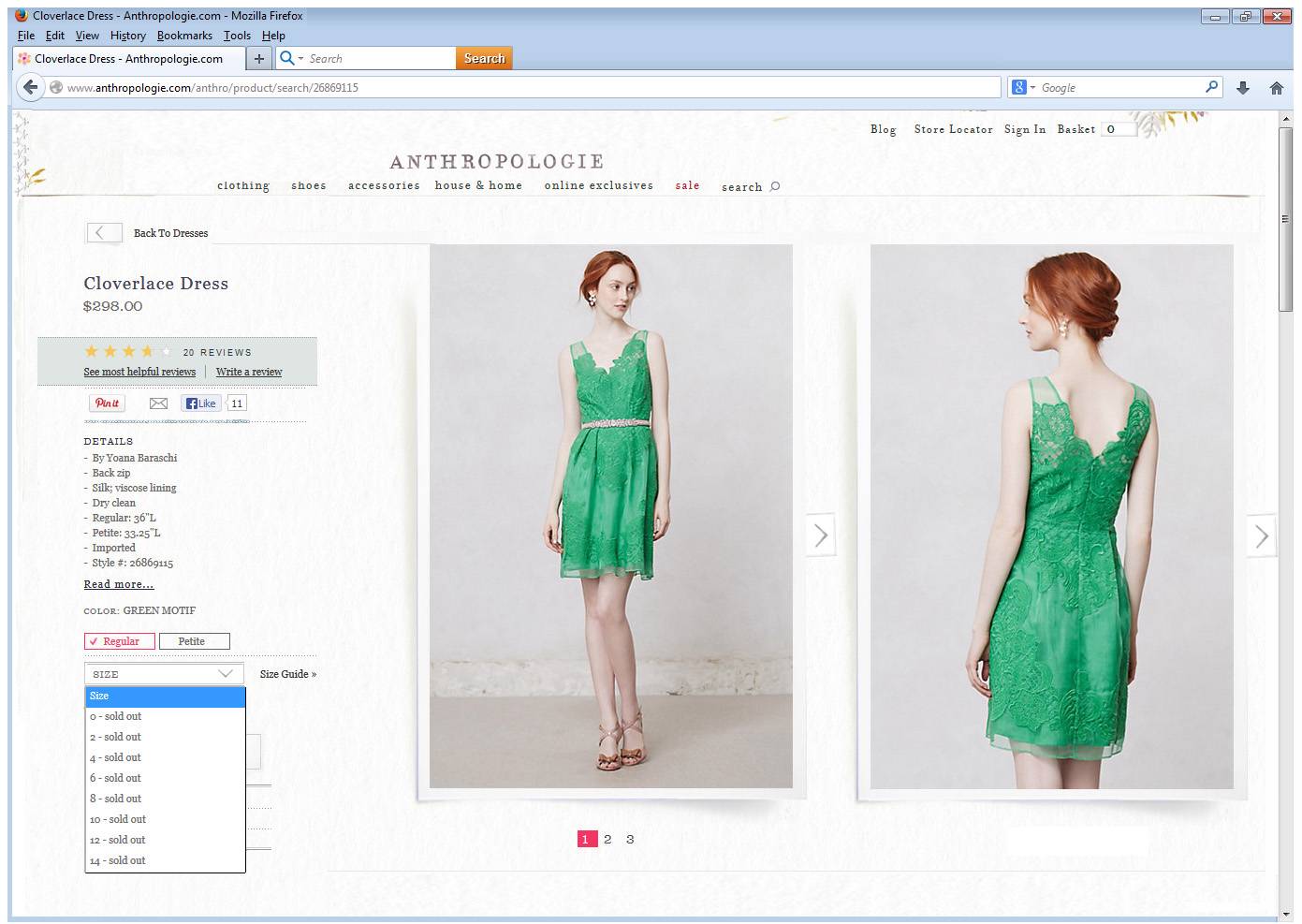
Task: Open the sale category
Action: (688, 185)
